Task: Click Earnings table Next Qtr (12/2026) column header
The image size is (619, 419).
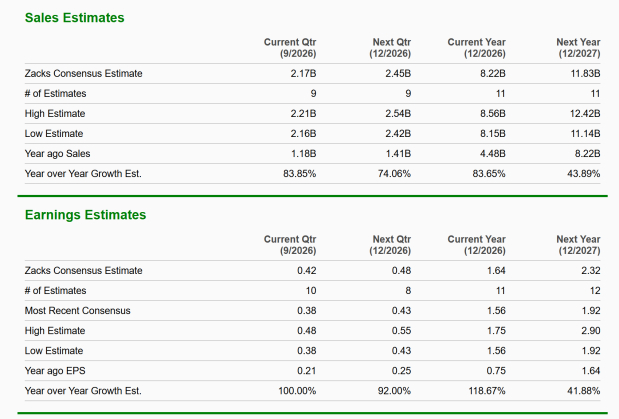Action: pos(390,245)
